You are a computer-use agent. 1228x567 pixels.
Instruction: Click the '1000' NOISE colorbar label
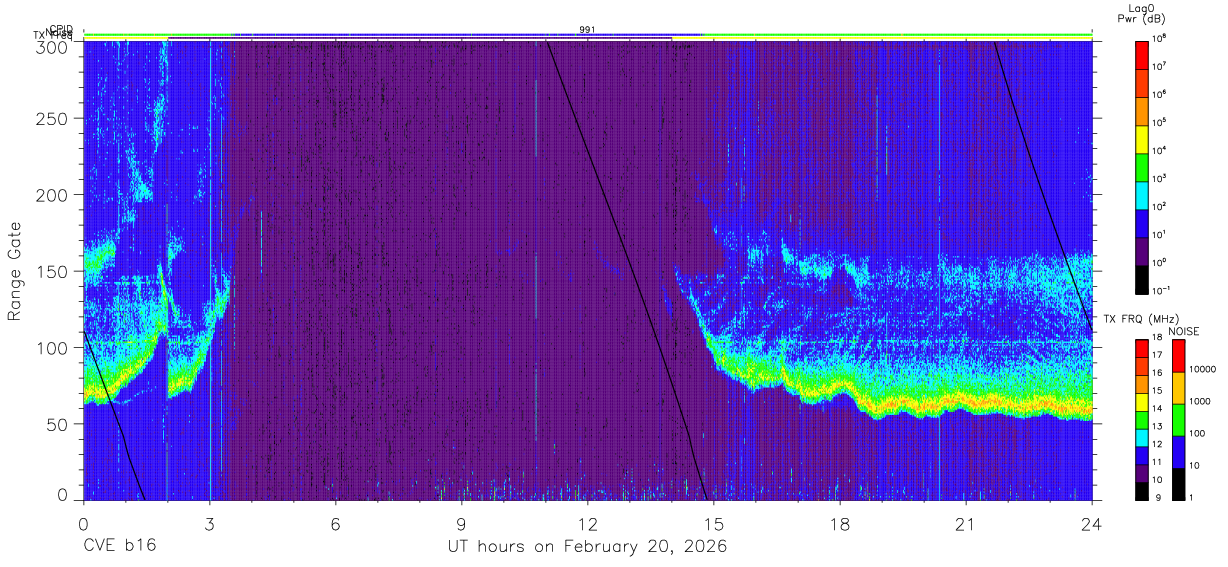1201,402
